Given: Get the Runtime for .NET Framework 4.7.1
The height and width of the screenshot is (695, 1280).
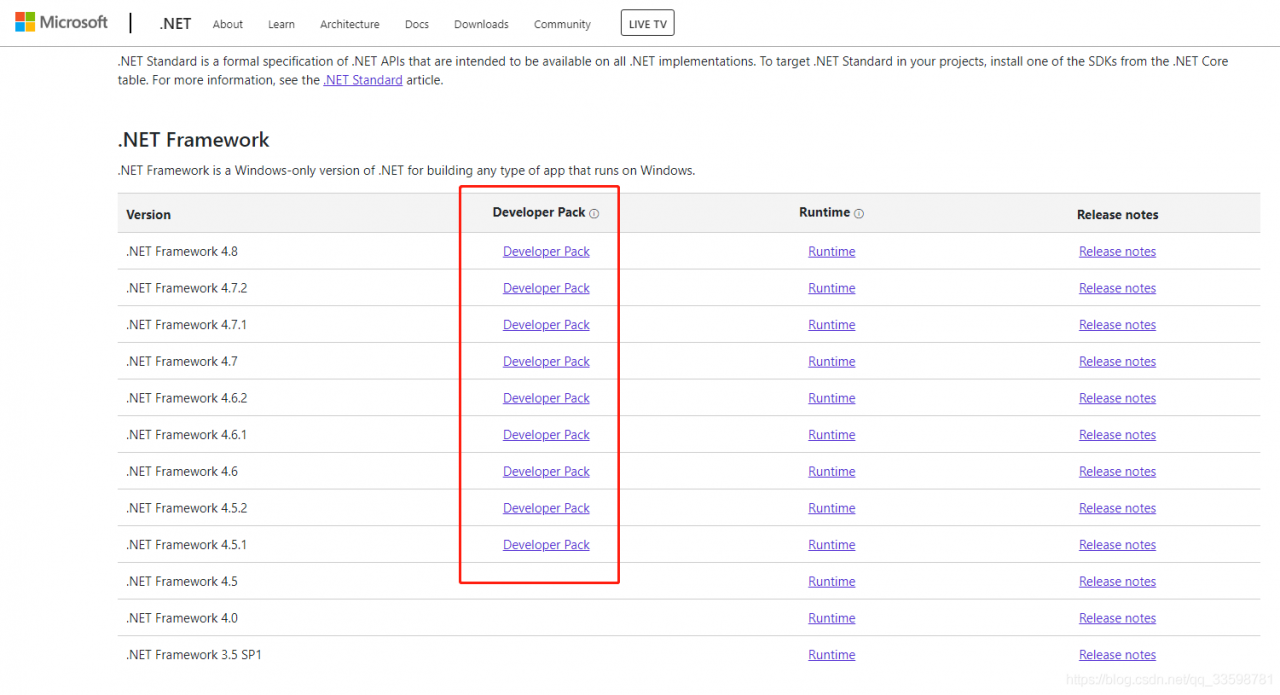Looking at the screenshot, I should (x=832, y=325).
